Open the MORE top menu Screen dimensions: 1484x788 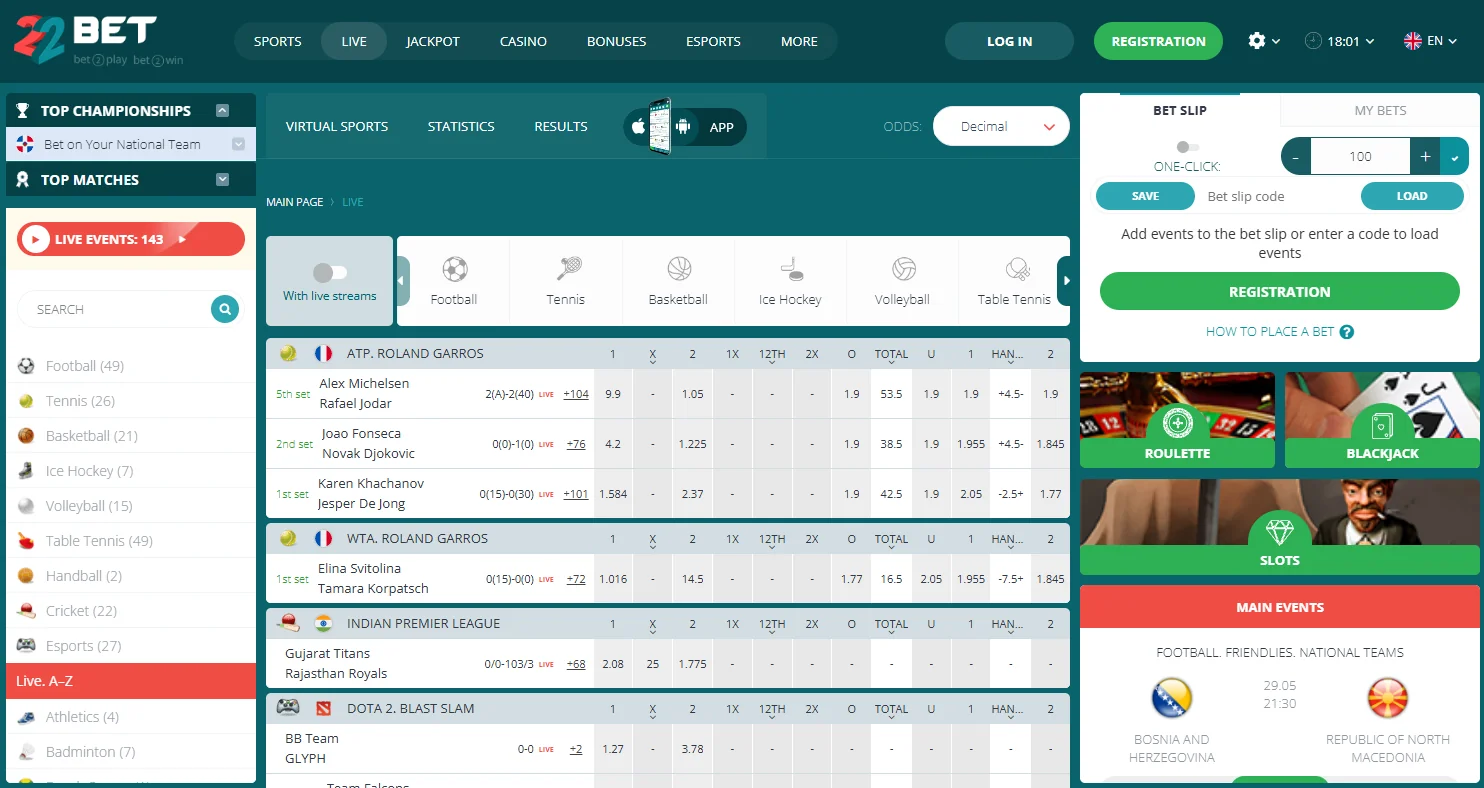(x=799, y=41)
